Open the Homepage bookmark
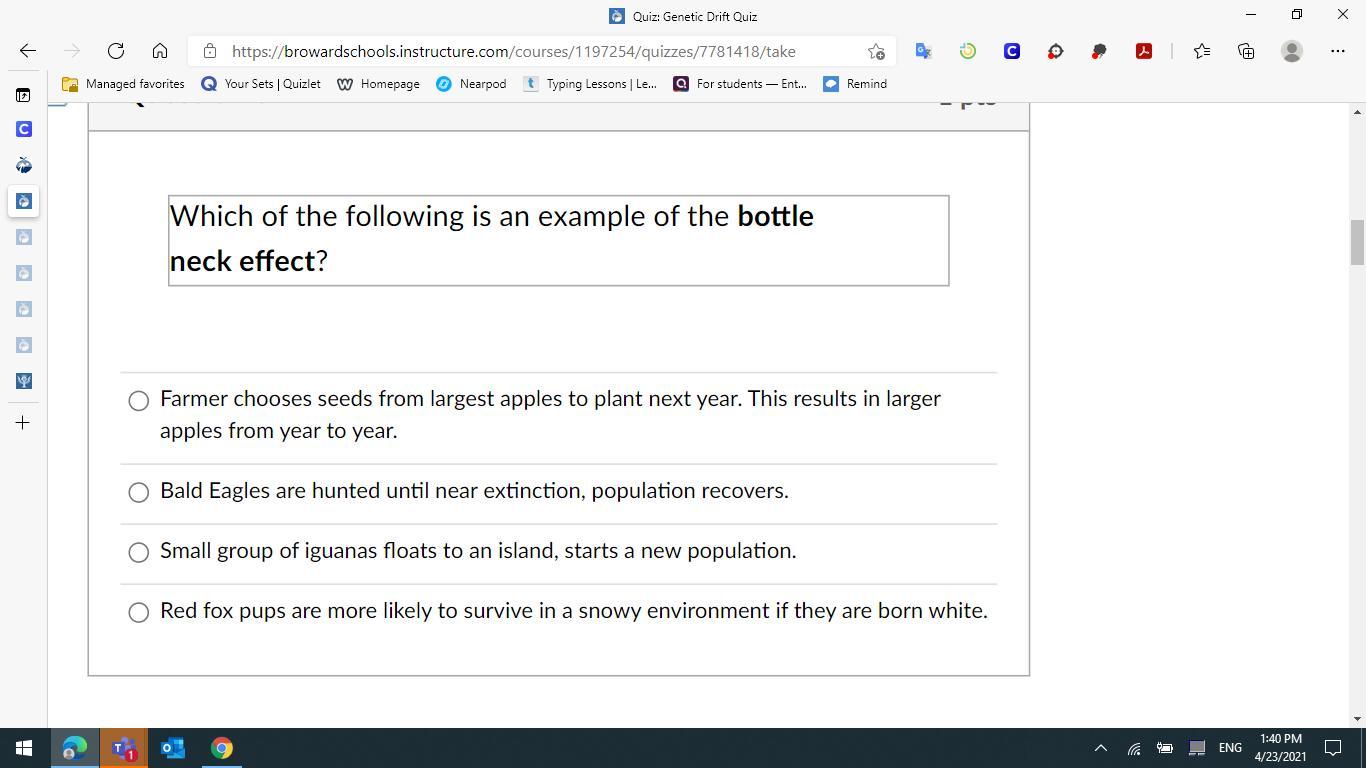This screenshot has height=768, width=1366. [x=378, y=84]
